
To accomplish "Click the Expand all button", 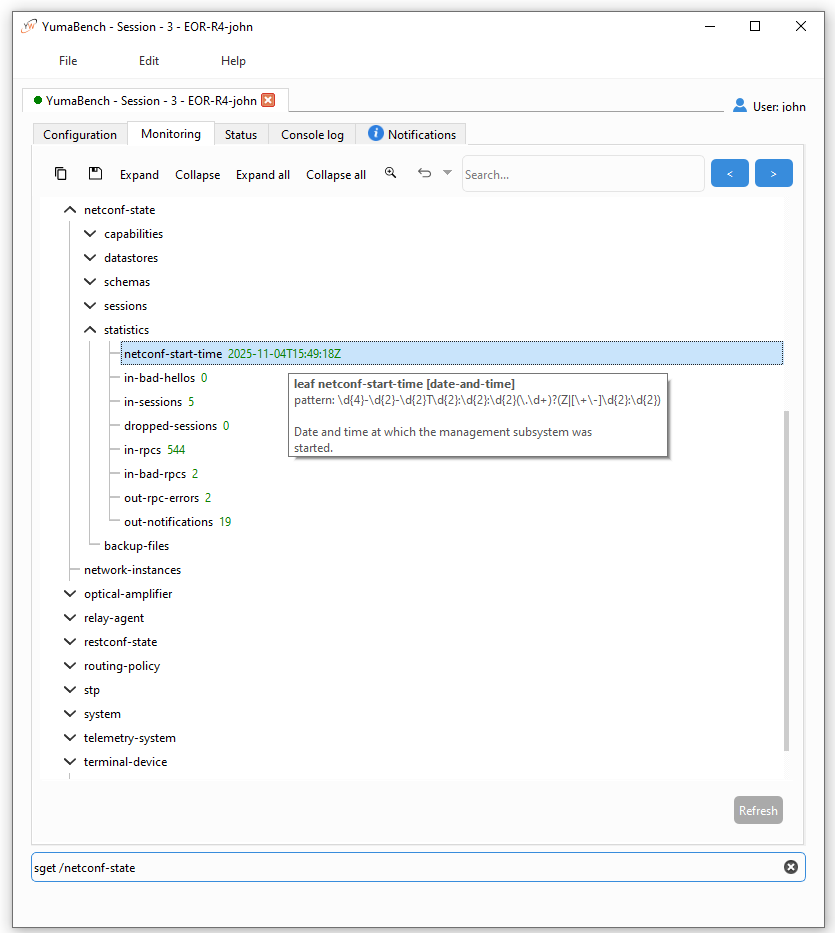I will 263,175.
